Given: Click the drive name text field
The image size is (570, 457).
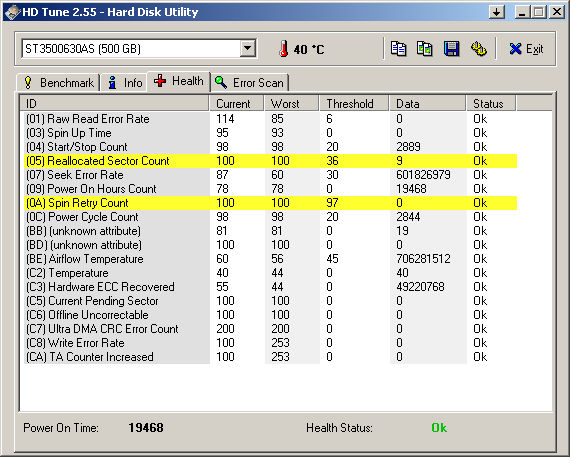Looking at the screenshot, I should click(131, 48).
